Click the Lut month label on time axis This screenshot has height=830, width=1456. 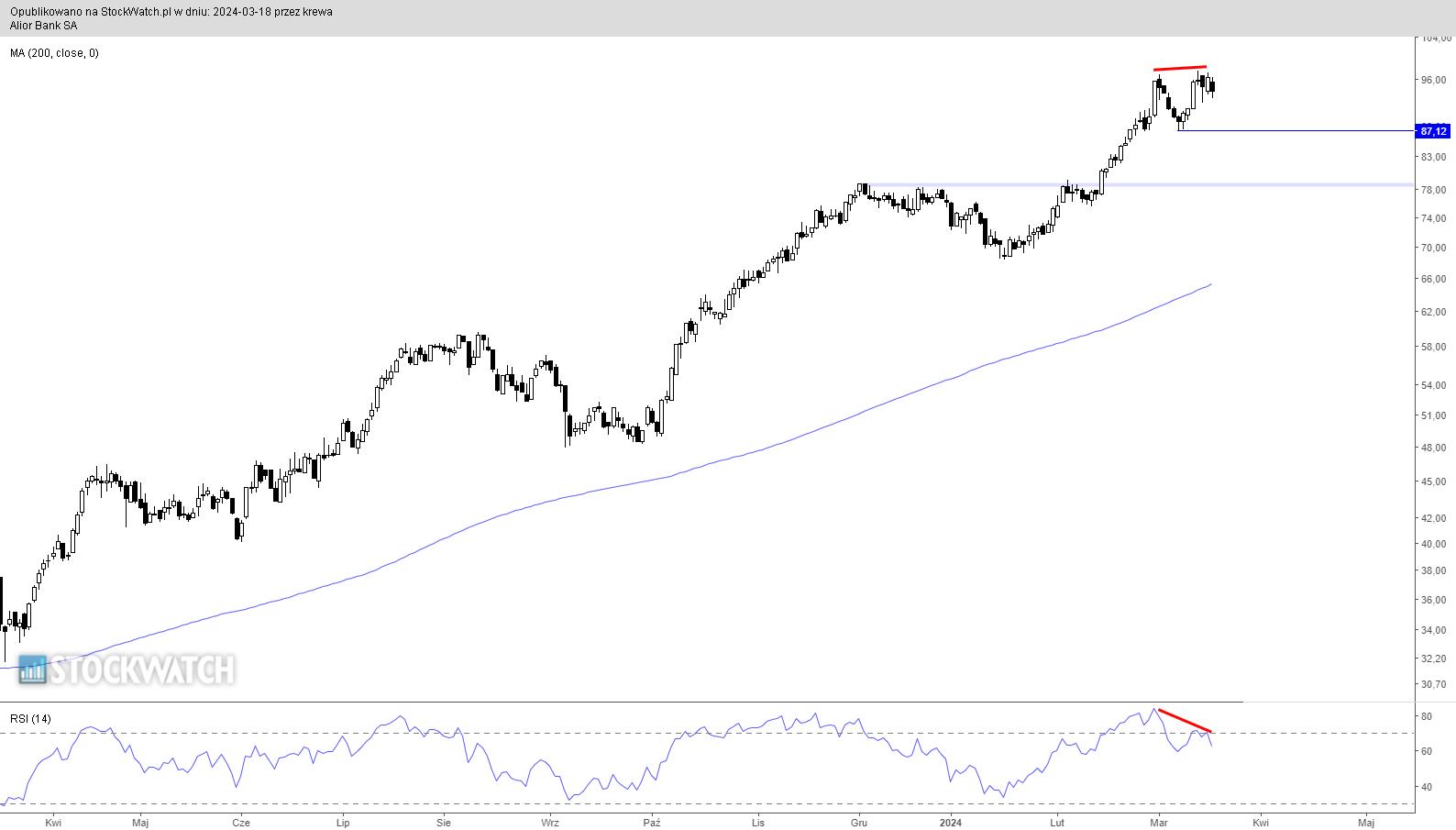[1057, 823]
